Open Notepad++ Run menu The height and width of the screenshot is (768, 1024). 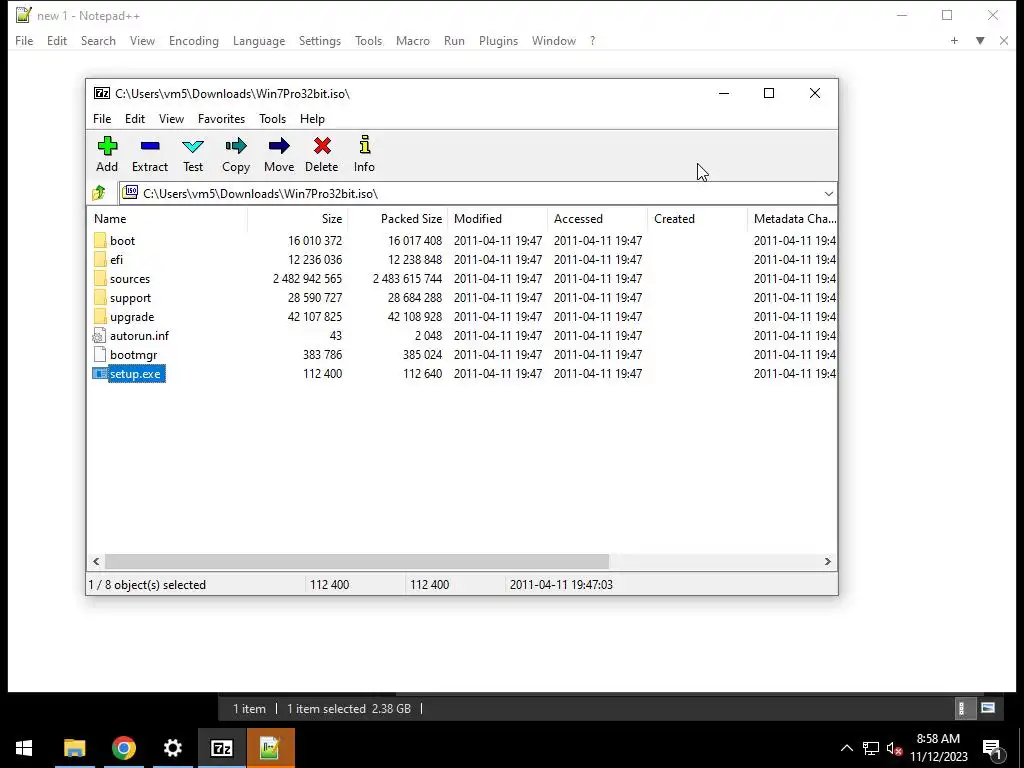pyautogui.click(x=455, y=40)
